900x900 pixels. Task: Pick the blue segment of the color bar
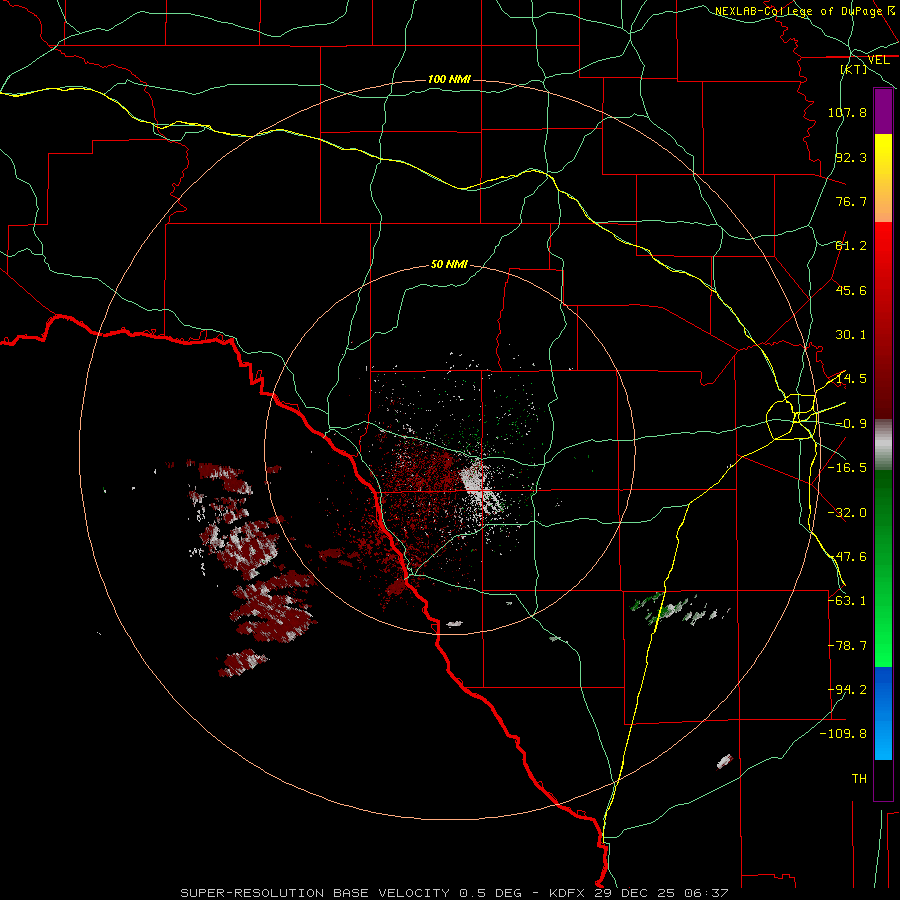tap(883, 713)
